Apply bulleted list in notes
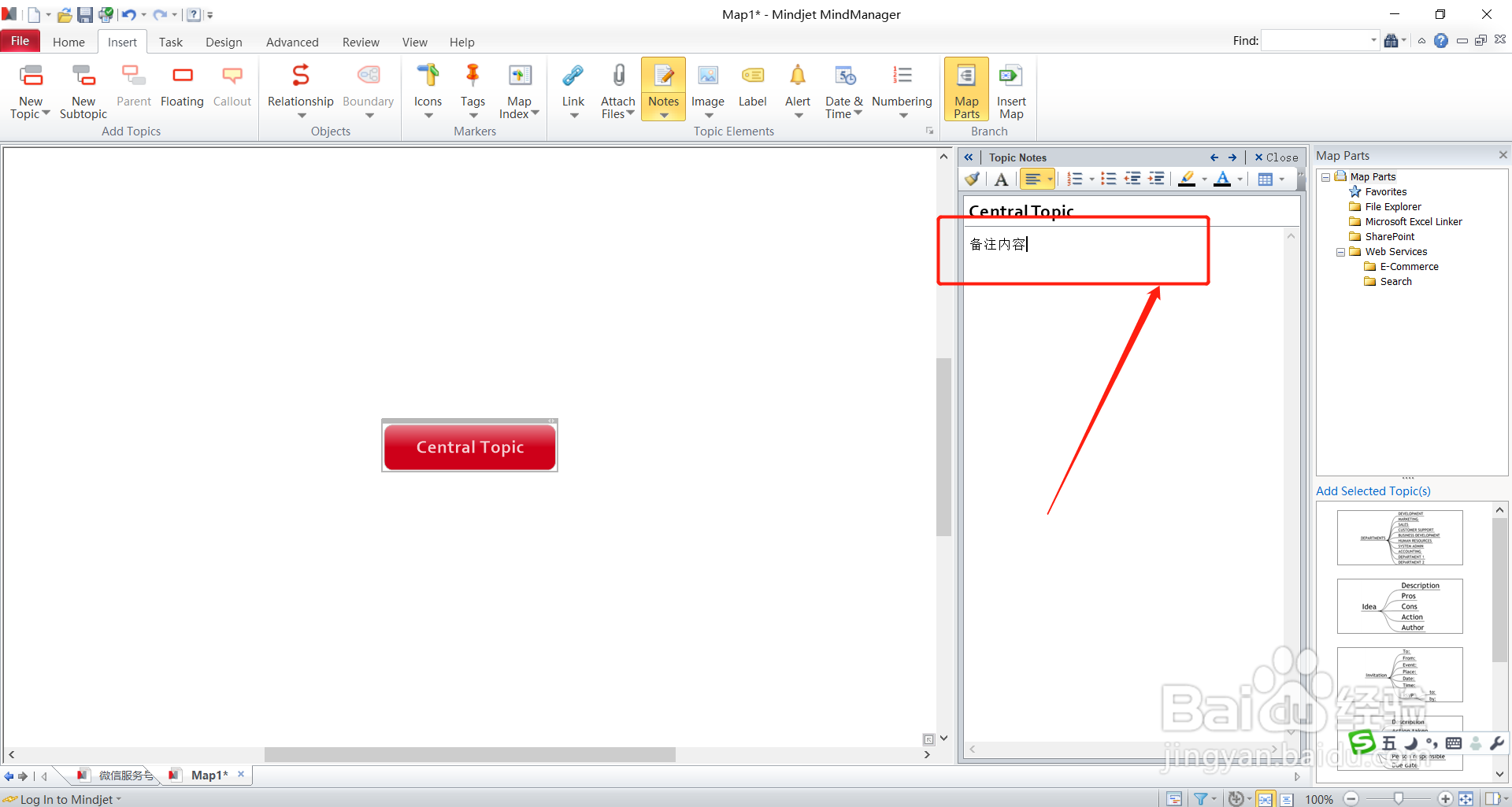 (1109, 180)
